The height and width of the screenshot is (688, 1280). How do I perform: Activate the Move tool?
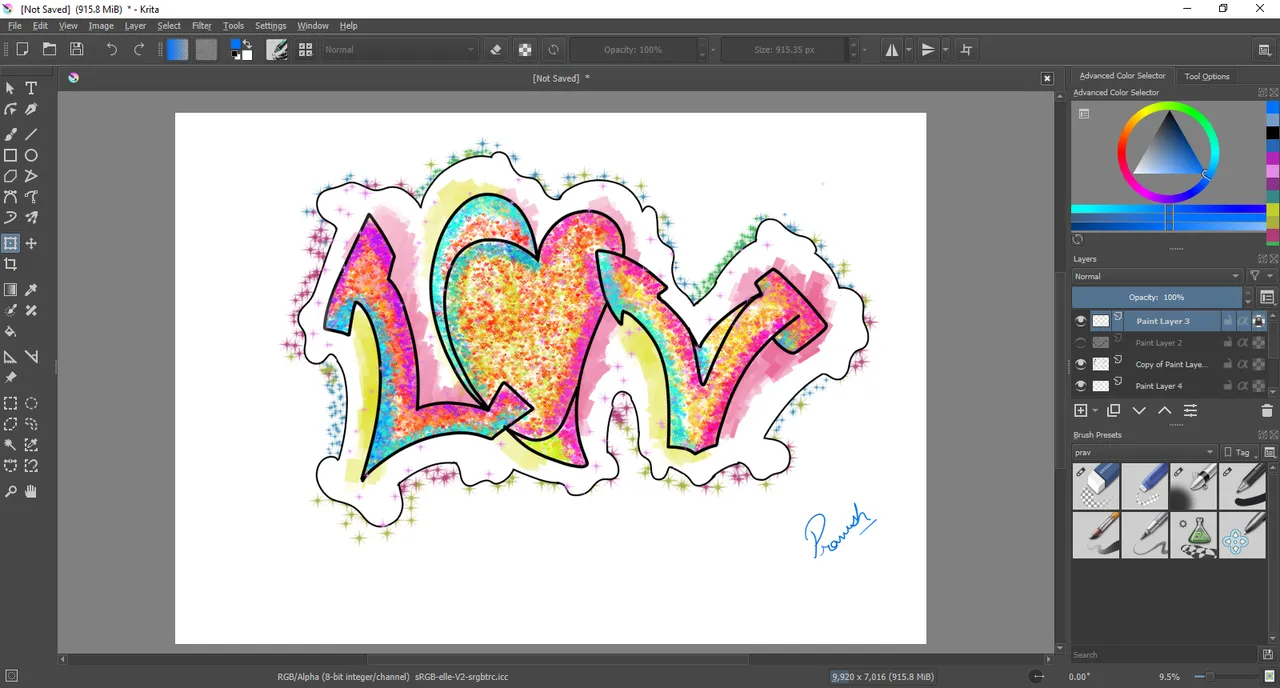[31, 243]
